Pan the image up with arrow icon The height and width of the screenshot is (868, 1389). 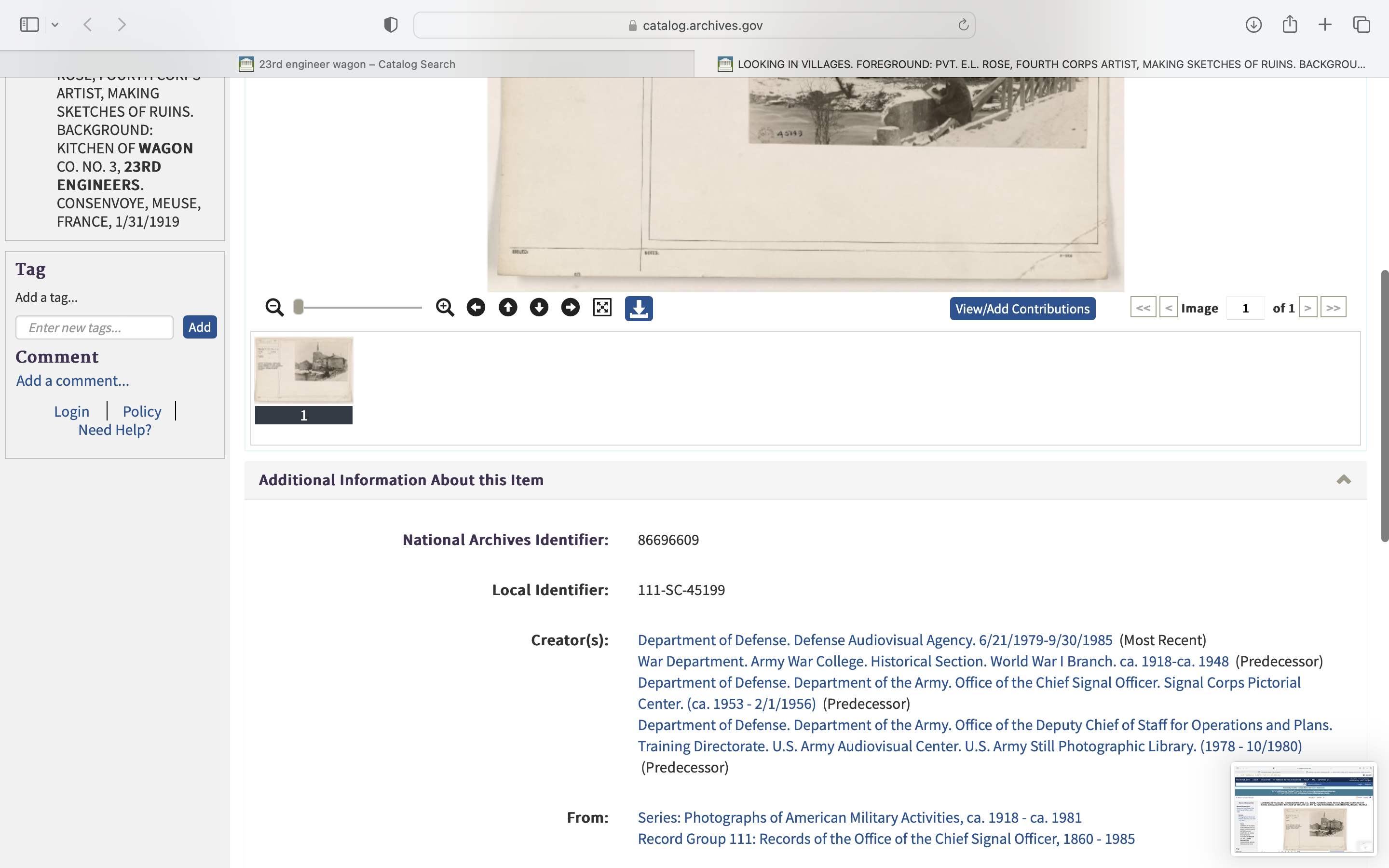pyautogui.click(x=507, y=308)
